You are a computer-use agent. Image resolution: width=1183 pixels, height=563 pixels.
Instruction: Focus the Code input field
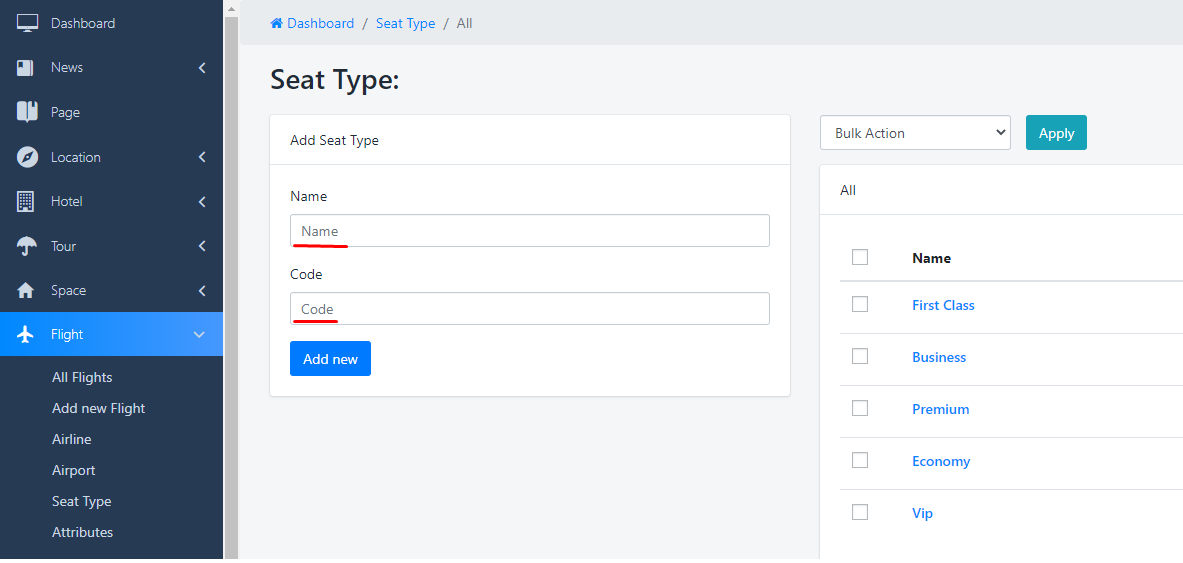[530, 309]
